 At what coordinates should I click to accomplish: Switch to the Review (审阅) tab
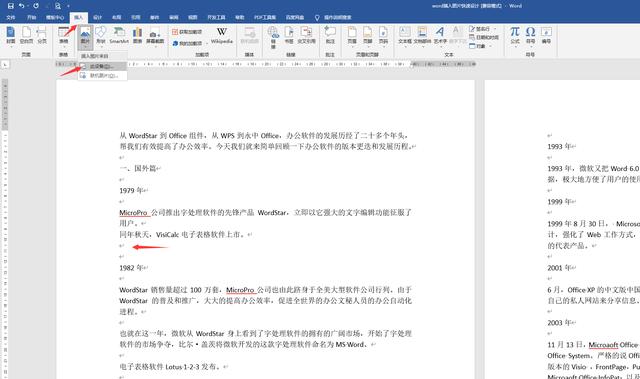pos(173,18)
